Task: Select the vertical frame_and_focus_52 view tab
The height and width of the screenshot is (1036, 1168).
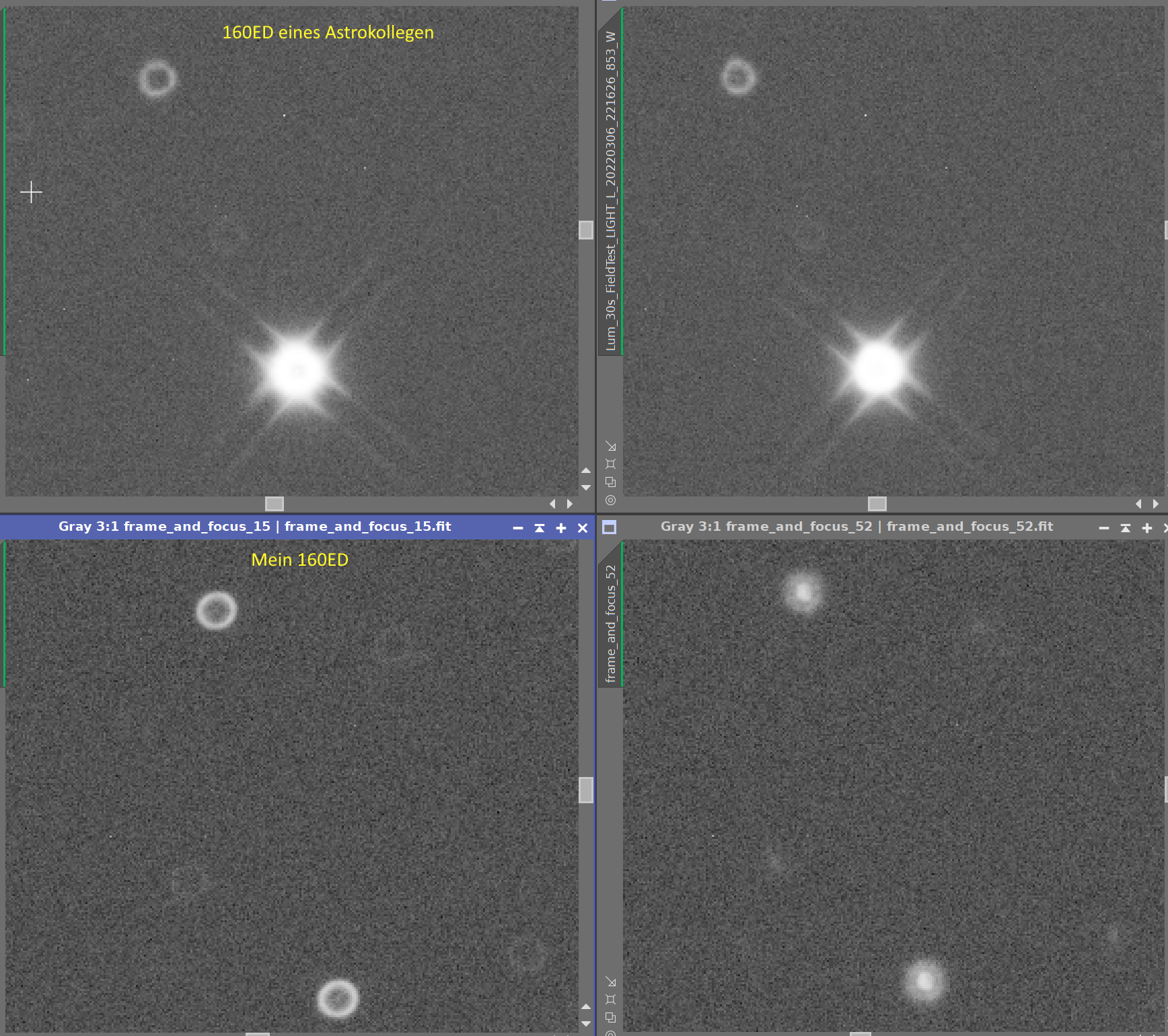Action: click(x=610, y=624)
